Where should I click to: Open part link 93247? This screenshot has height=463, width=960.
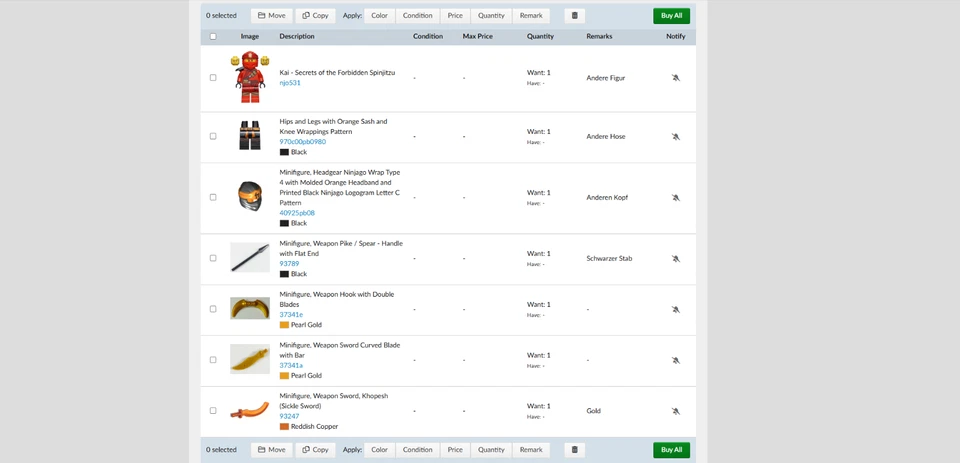pos(290,416)
